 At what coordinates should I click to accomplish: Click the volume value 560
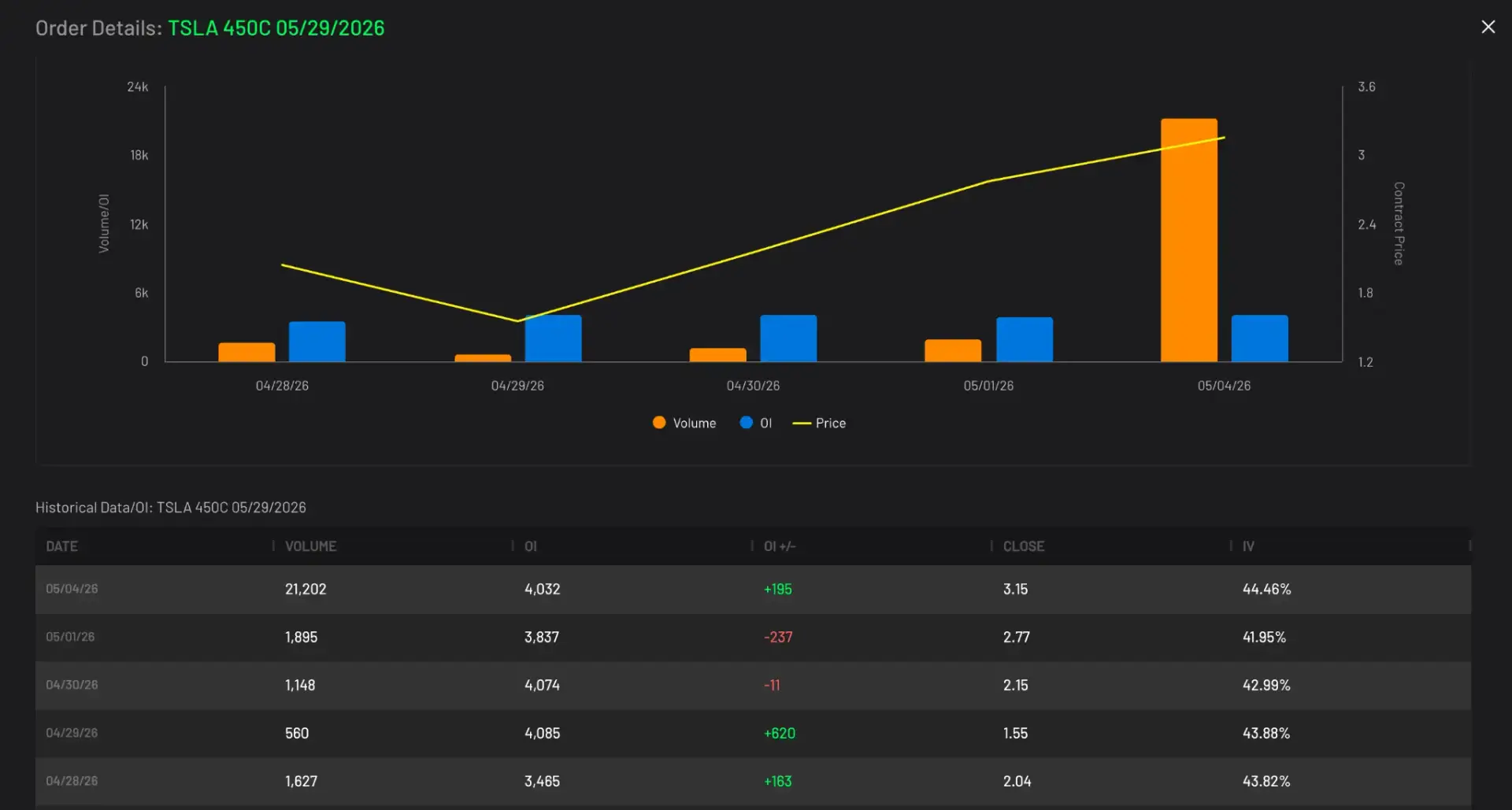297,733
